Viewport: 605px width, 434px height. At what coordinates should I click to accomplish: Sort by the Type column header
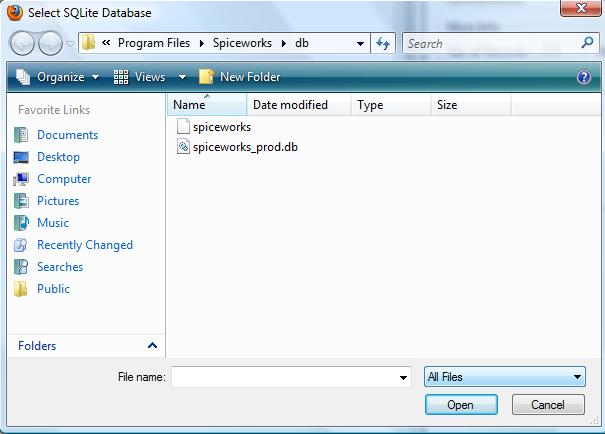tap(391, 105)
